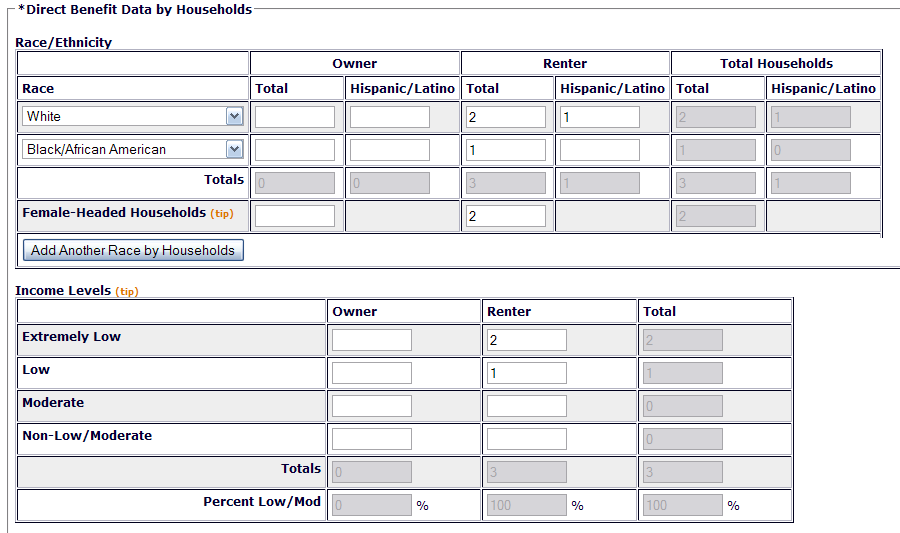Select the Extremely Low Owner field
This screenshot has height=533, width=900.
pyautogui.click(x=372, y=340)
